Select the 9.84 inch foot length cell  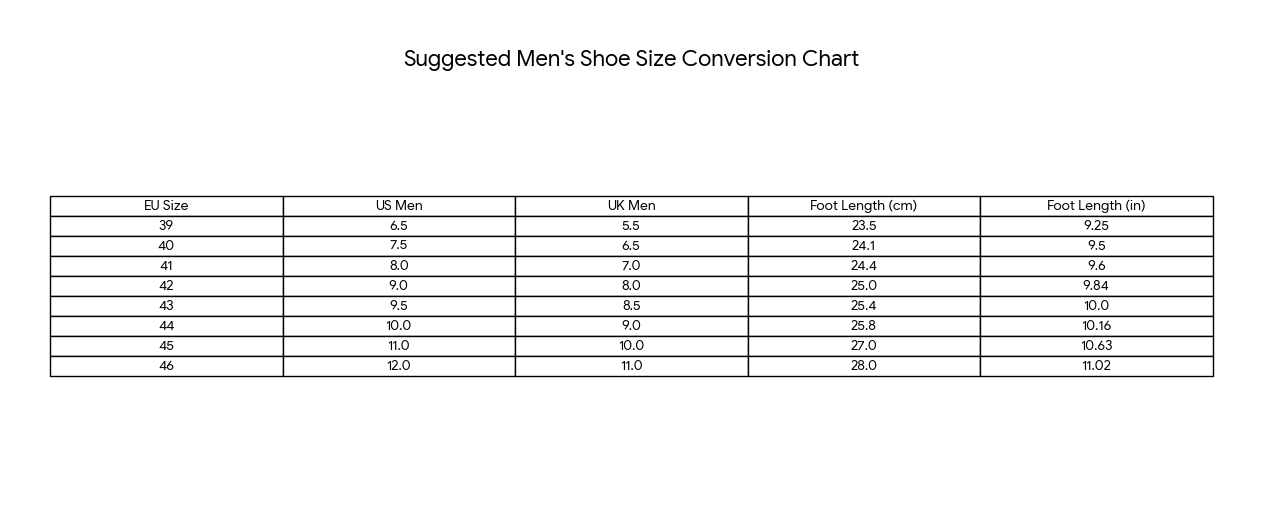click(x=1096, y=286)
